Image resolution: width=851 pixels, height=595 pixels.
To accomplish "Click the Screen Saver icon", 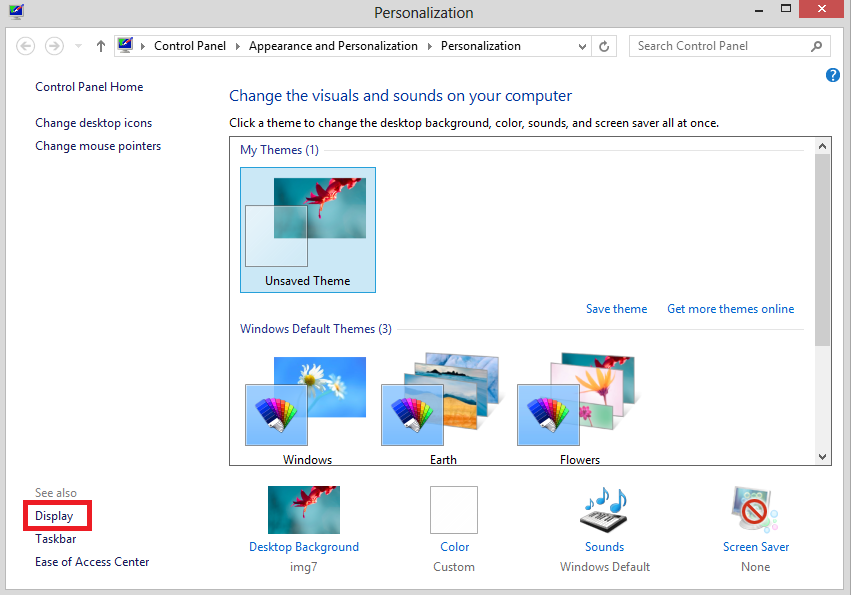I will coord(755,509).
